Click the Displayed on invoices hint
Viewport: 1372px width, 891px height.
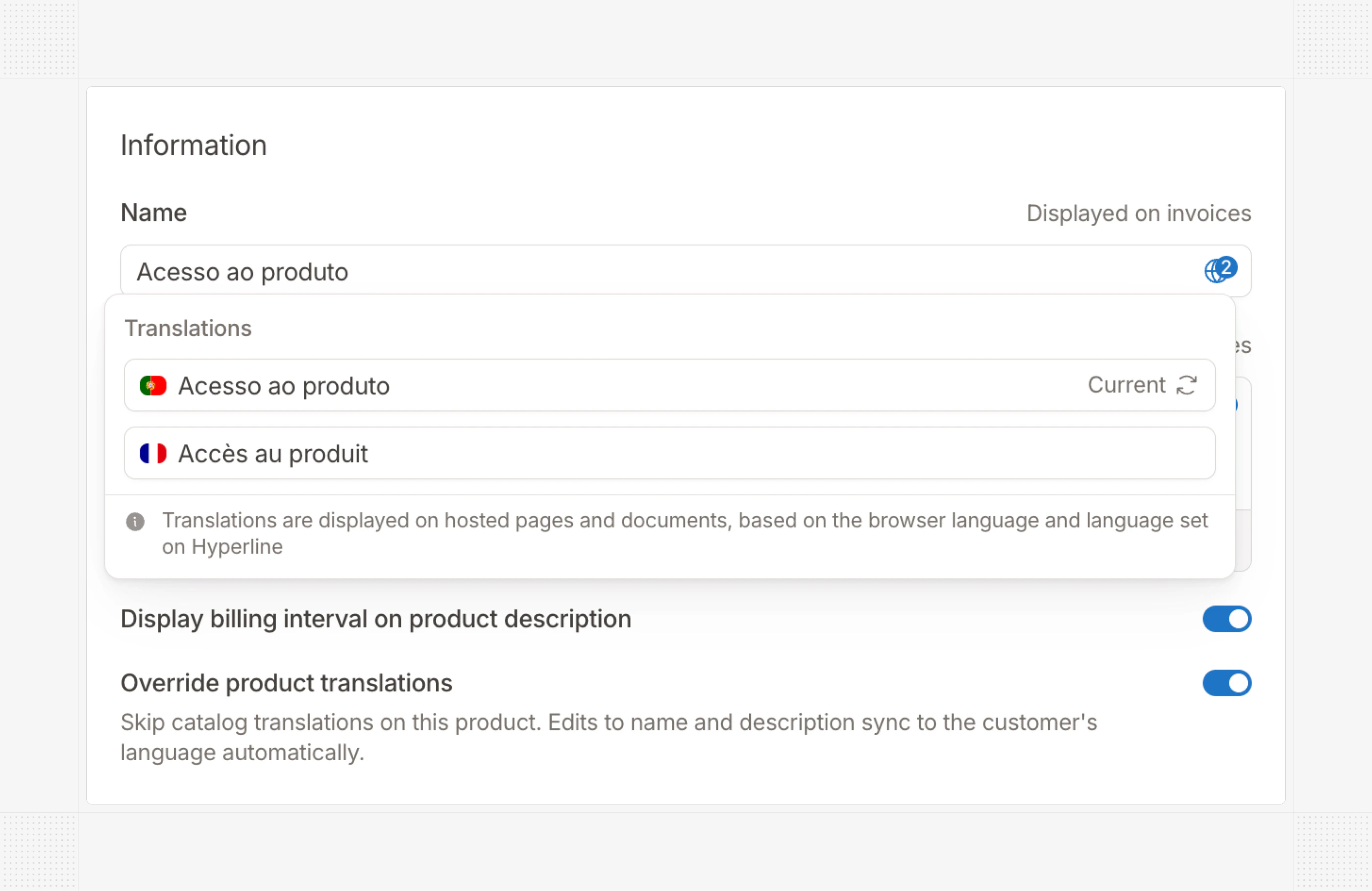(1139, 213)
